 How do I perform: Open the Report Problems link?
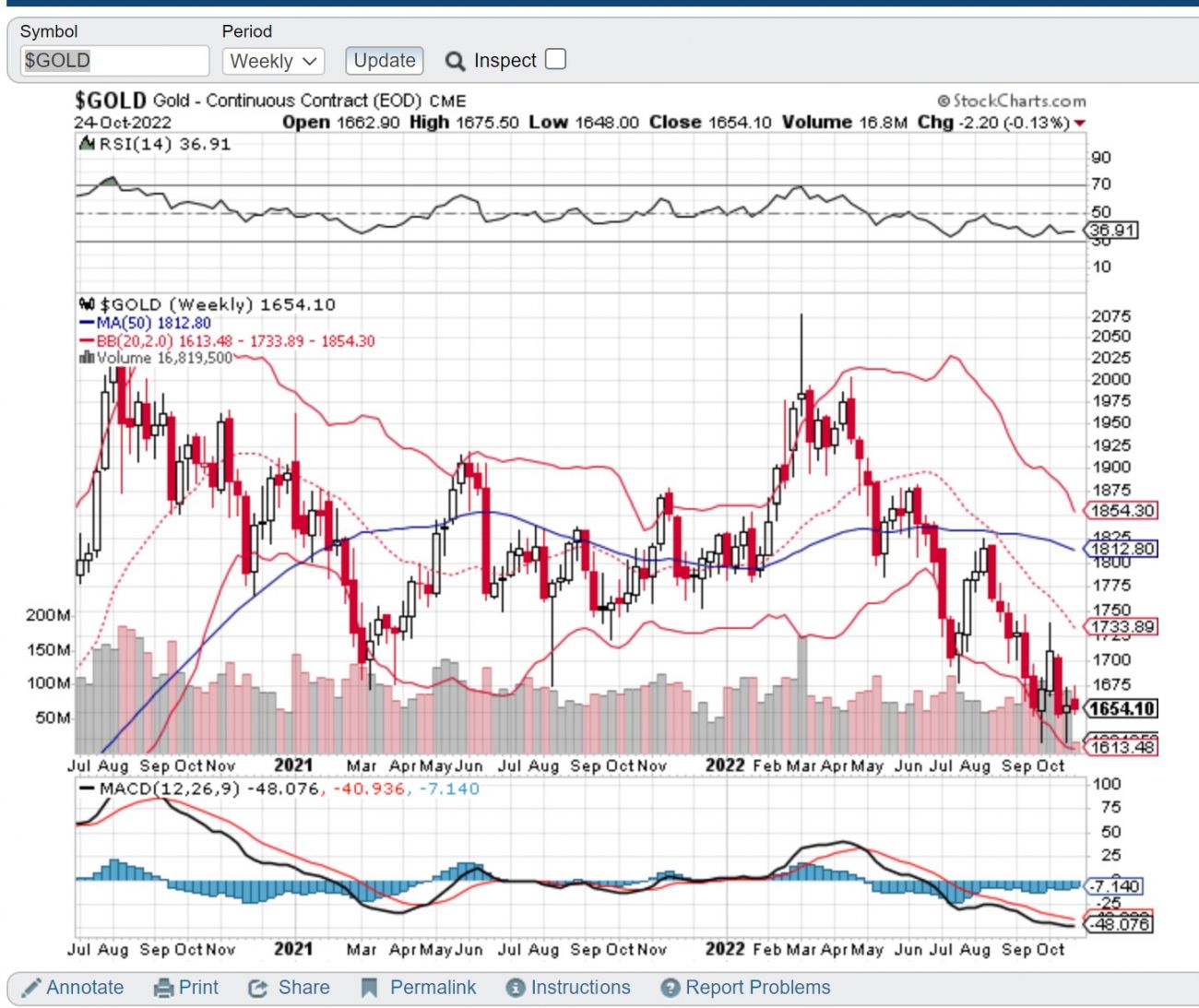(757, 988)
